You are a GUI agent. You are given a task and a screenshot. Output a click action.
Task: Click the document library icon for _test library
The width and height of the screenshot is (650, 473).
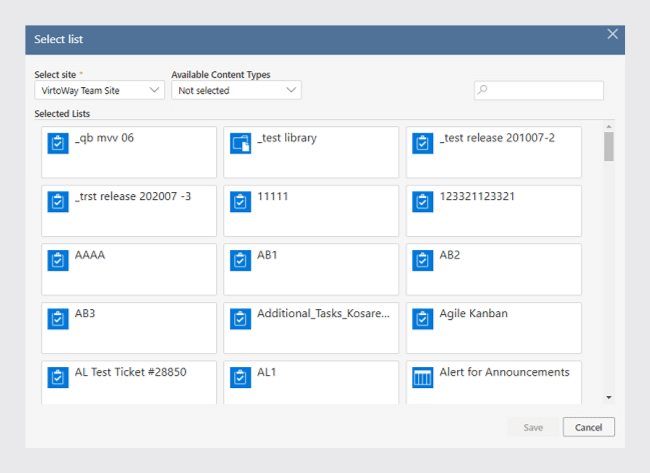point(240,143)
